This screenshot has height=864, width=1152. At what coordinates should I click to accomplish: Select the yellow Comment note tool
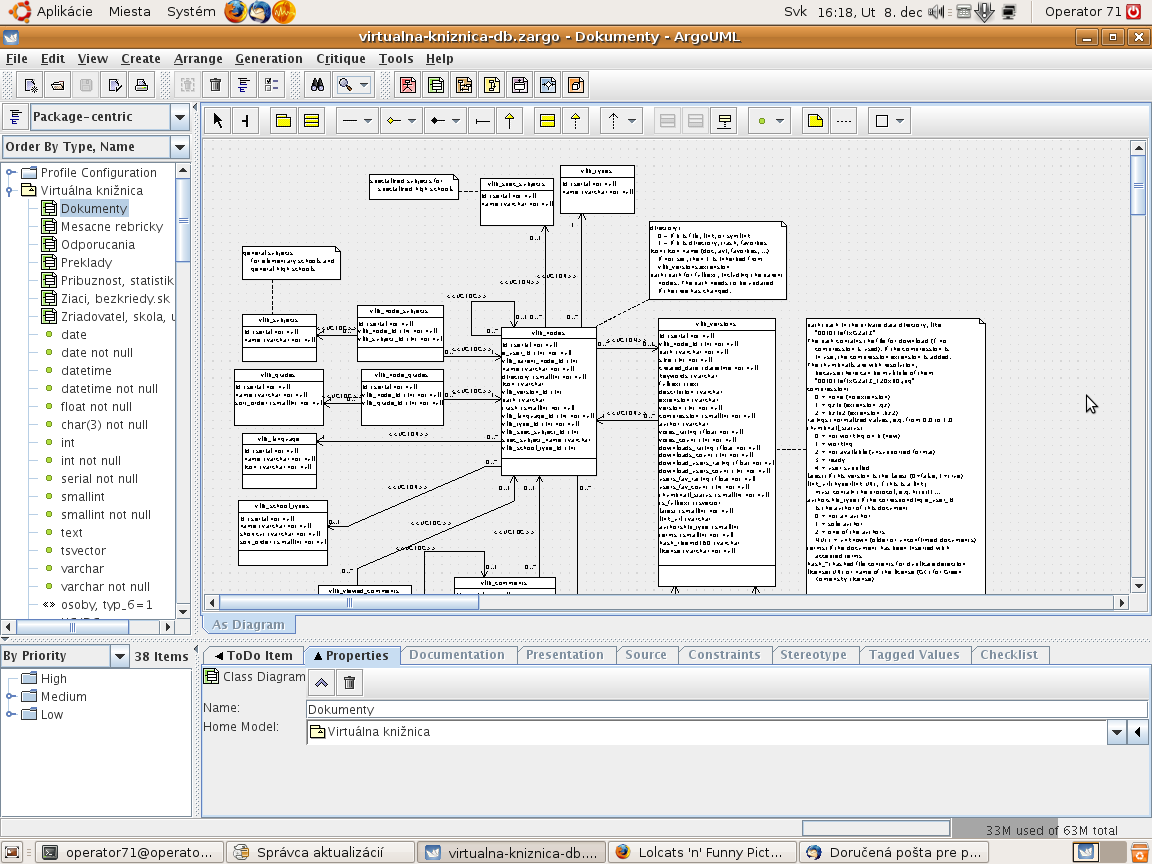click(x=815, y=121)
